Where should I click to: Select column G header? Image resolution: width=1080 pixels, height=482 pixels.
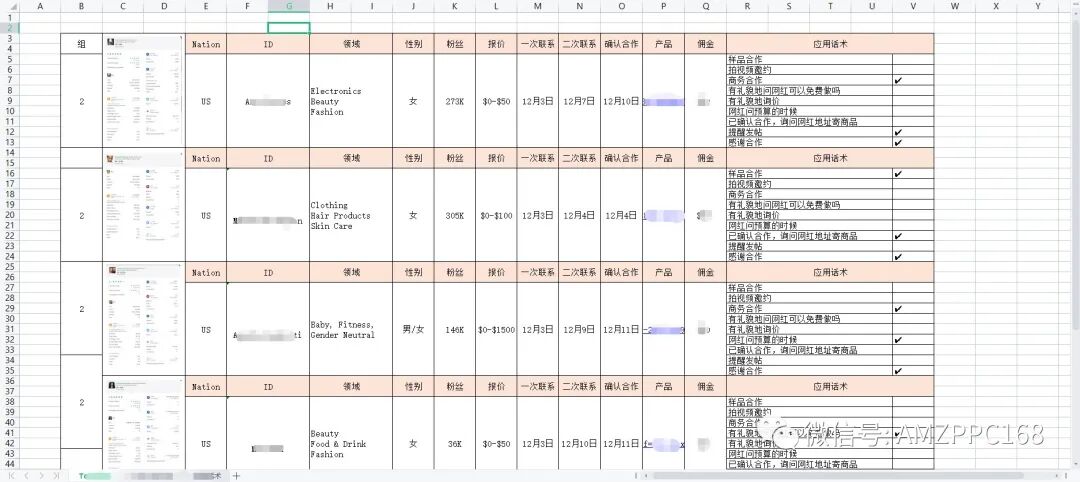(289, 6)
